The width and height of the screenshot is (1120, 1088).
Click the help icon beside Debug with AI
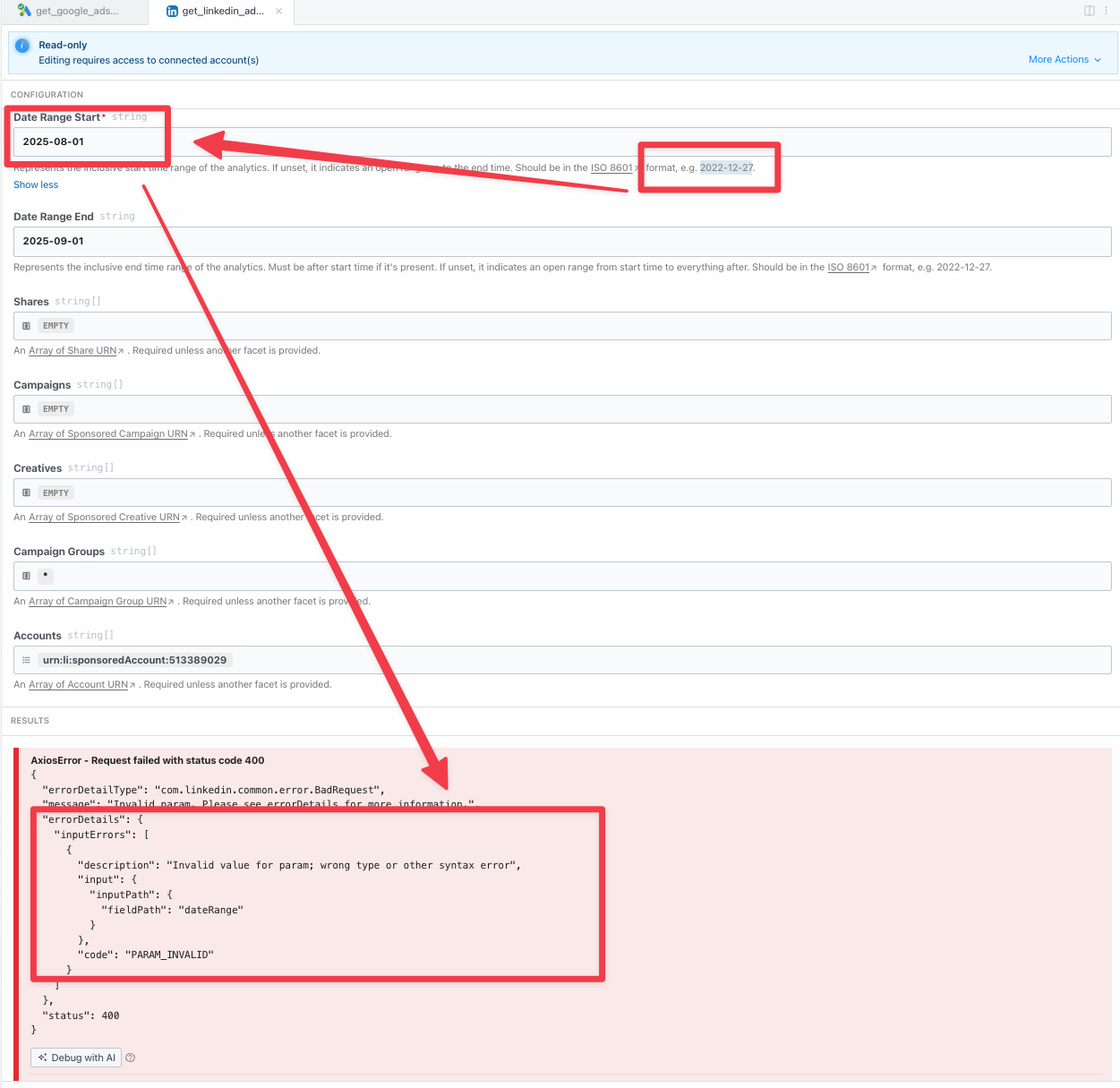click(x=131, y=1058)
